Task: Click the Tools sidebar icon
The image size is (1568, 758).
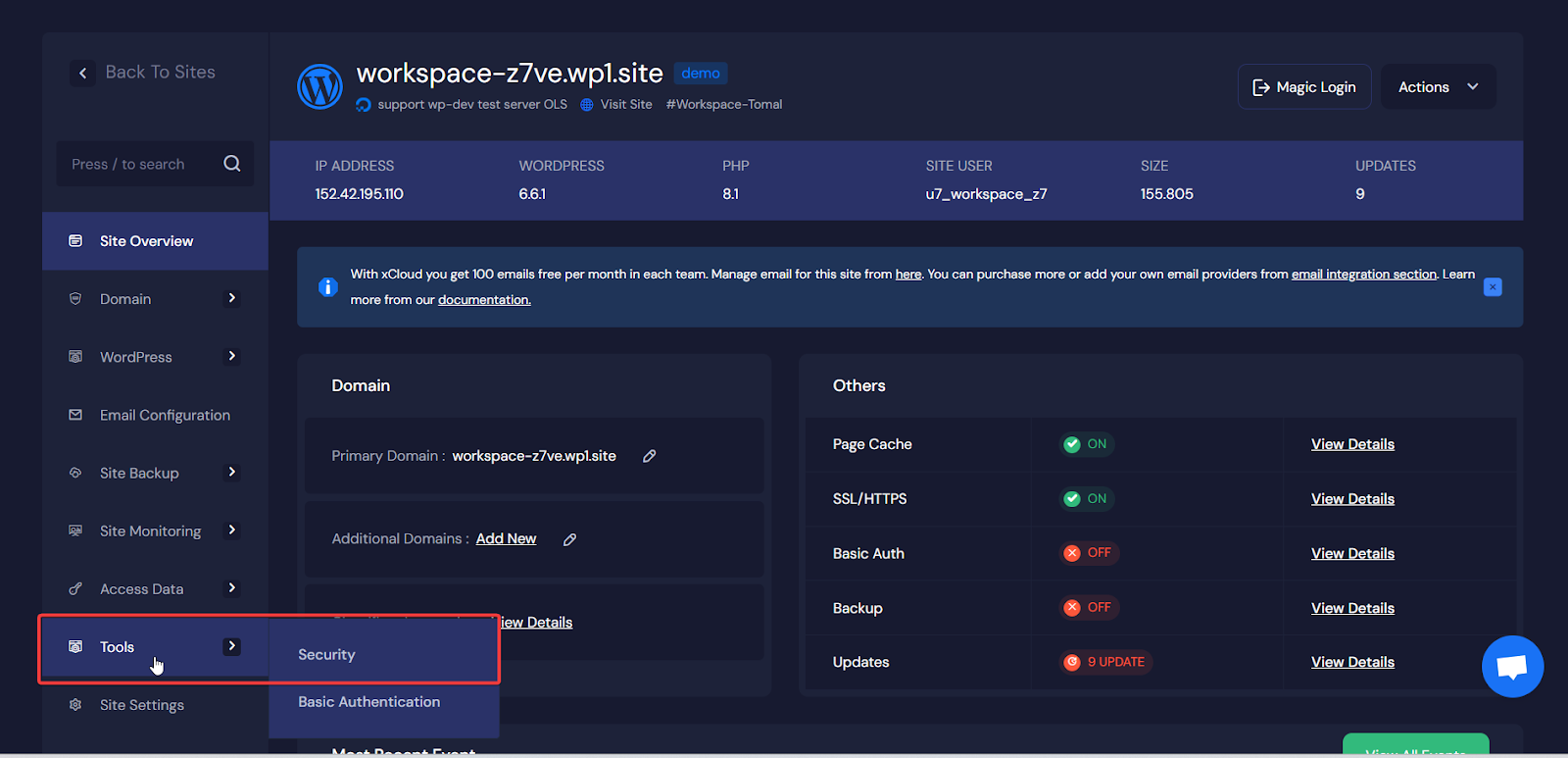Action: 75,646
